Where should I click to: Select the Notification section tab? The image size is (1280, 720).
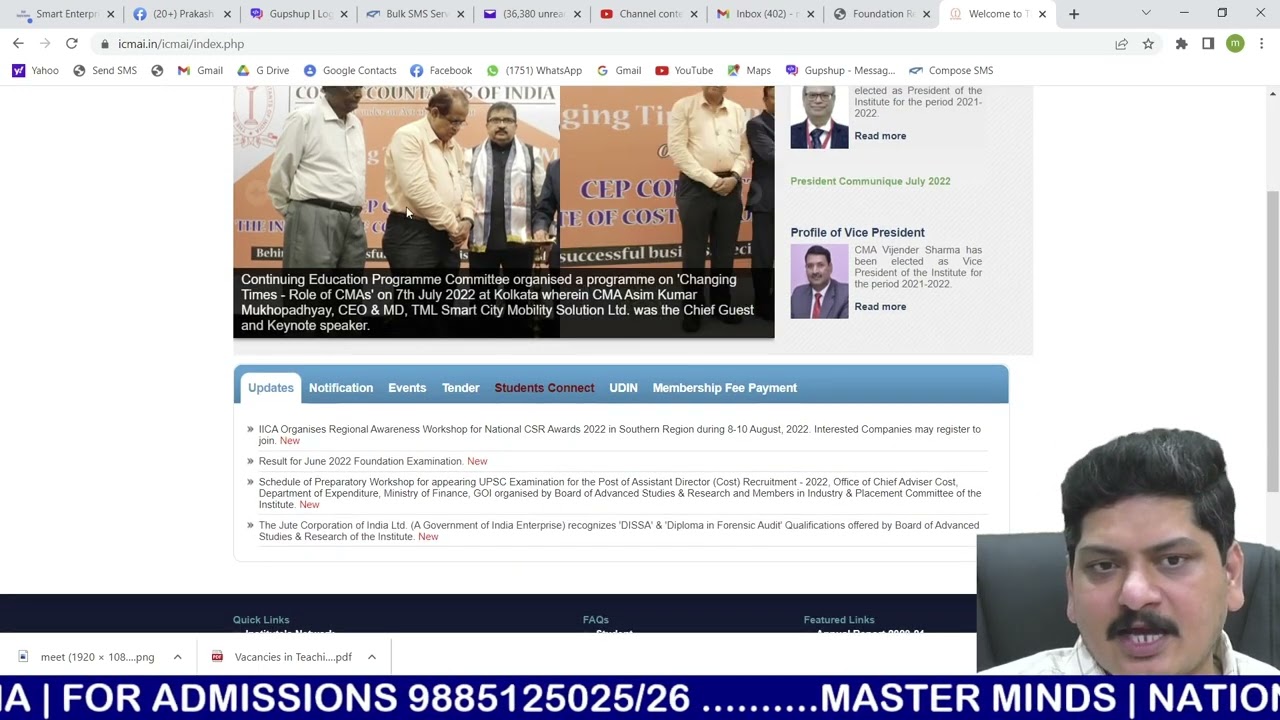pyautogui.click(x=341, y=388)
